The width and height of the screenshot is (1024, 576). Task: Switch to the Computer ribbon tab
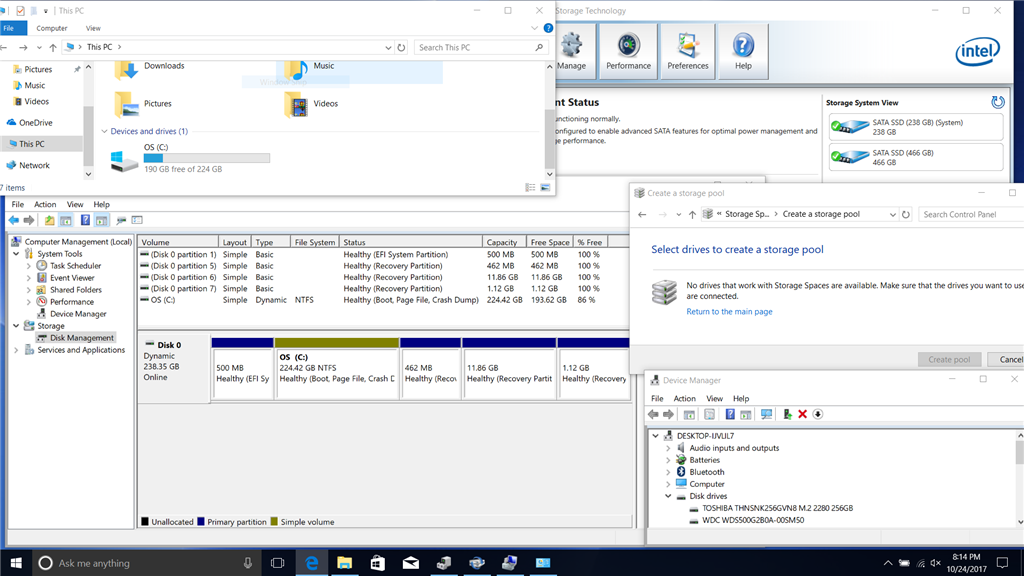click(x=52, y=28)
